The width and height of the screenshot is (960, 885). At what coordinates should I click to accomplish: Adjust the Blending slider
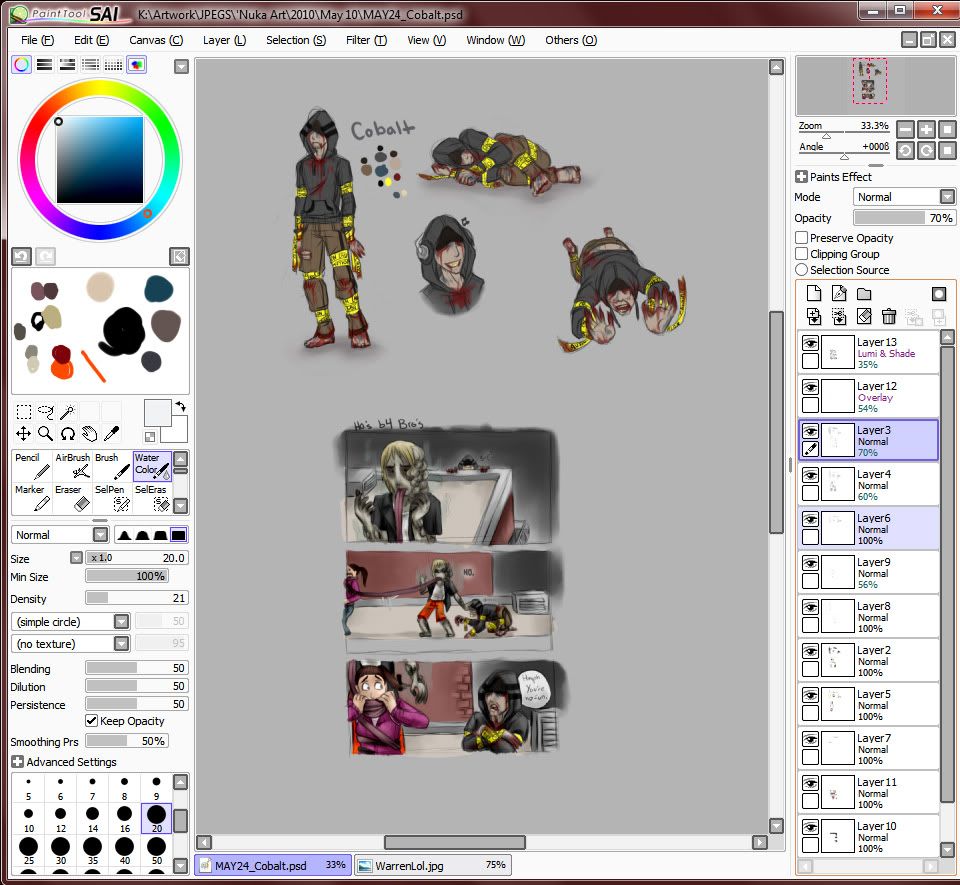click(x=136, y=668)
